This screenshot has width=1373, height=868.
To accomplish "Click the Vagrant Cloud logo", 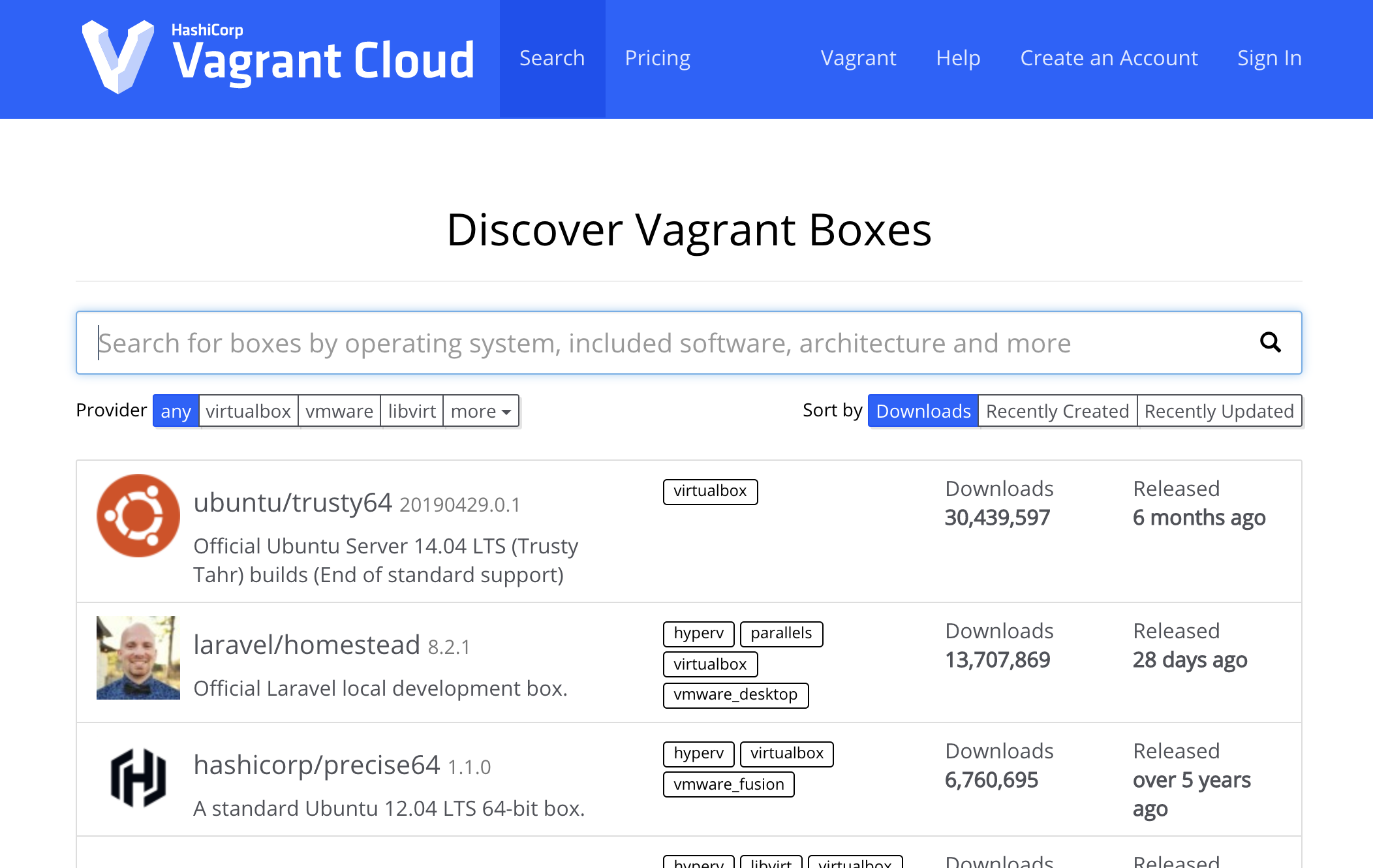I will [x=277, y=57].
